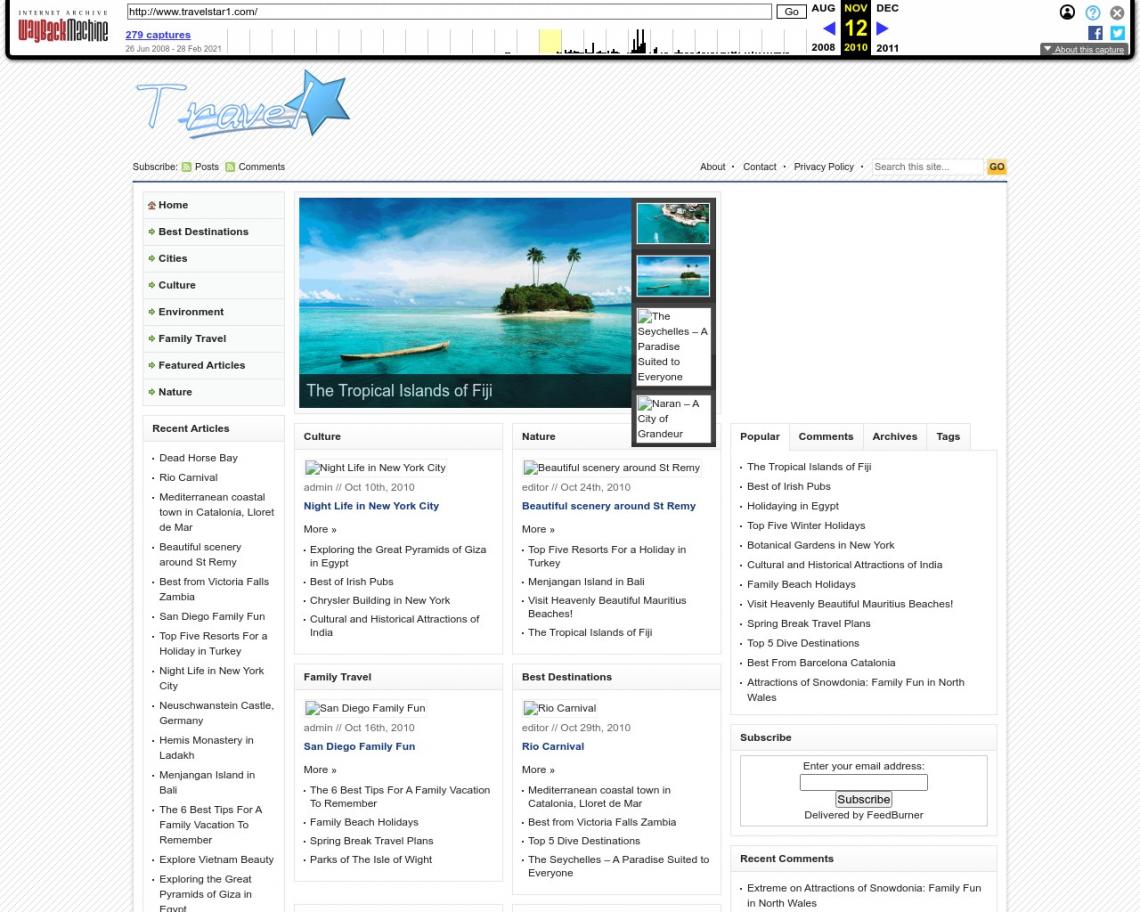Image resolution: width=1140 pixels, height=912 pixels.
Task: Click the orange GO search button
Action: 996,167
